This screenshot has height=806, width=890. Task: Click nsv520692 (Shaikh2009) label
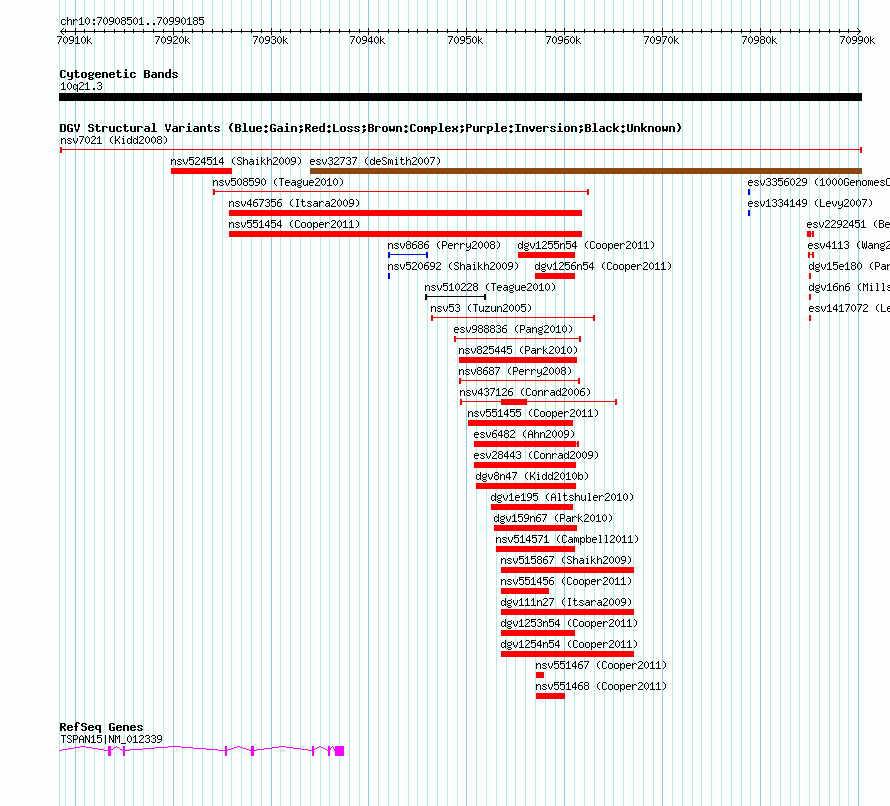(x=453, y=266)
